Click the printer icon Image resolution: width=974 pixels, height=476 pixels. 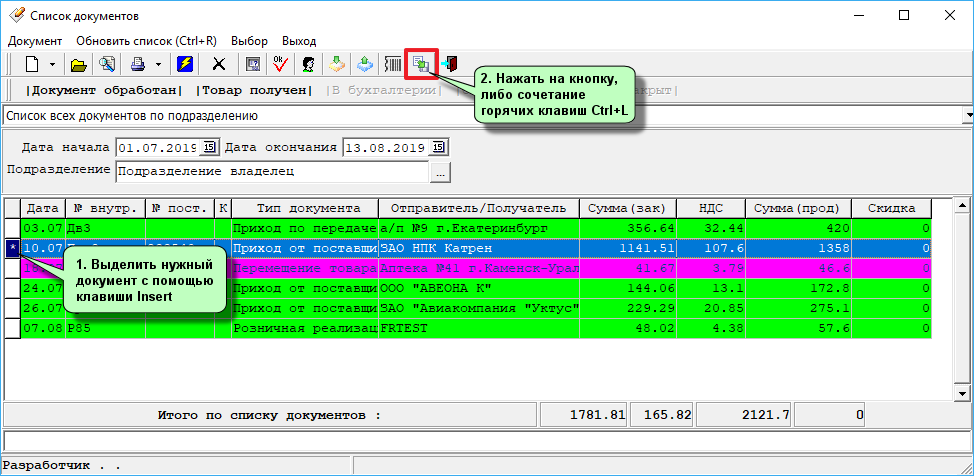138,64
